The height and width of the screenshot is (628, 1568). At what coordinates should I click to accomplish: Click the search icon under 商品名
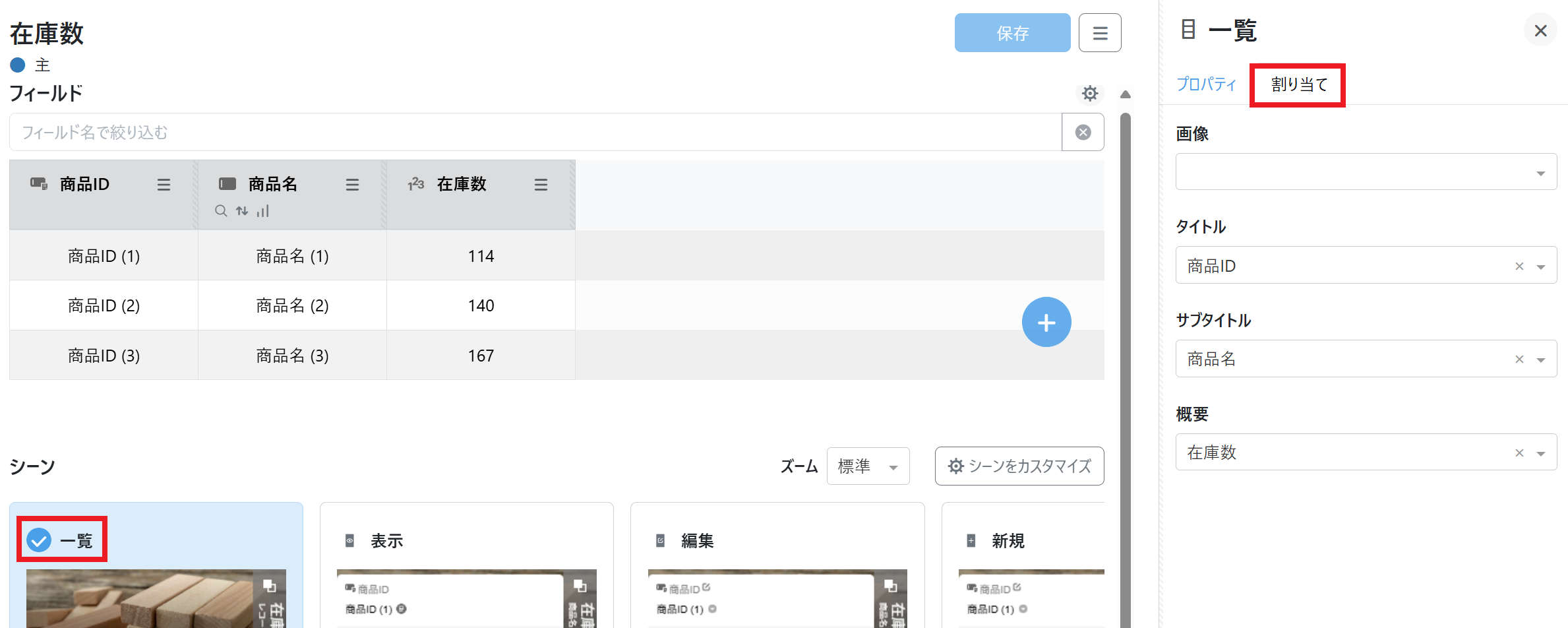pyautogui.click(x=221, y=211)
